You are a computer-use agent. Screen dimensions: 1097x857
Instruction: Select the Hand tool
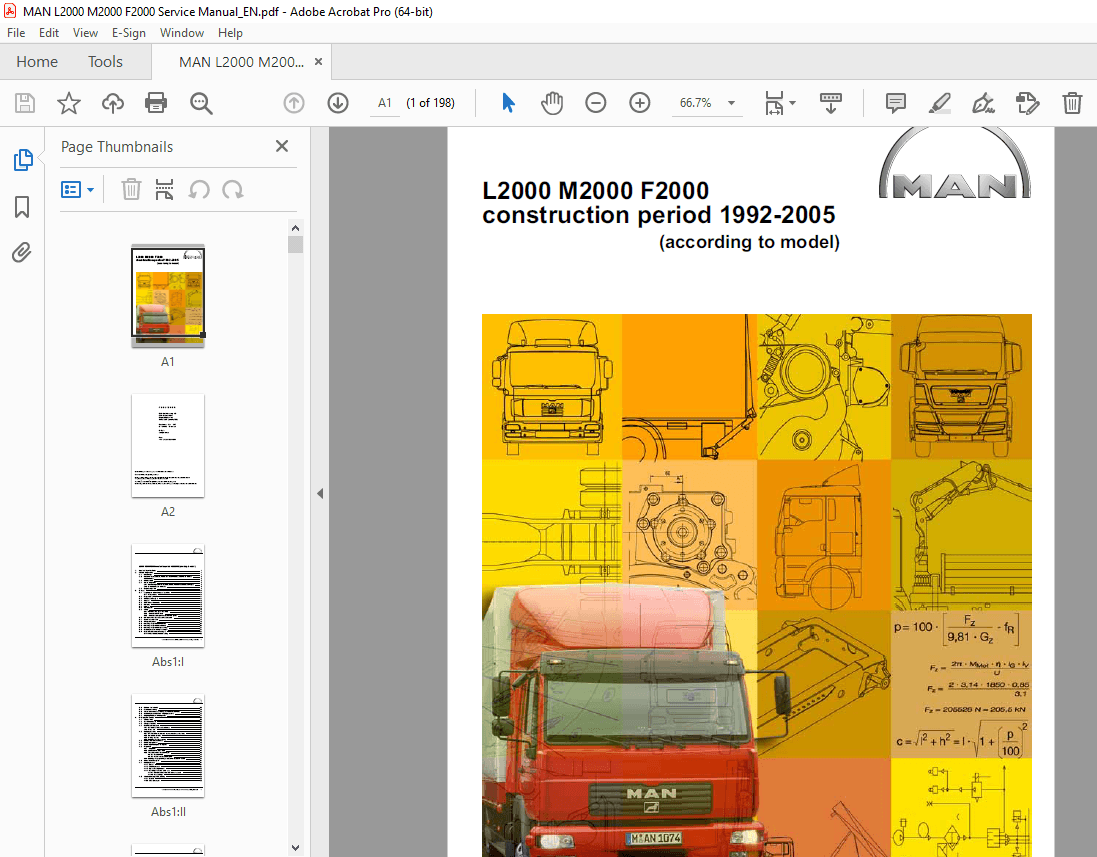pyautogui.click(x=552, y=103)
